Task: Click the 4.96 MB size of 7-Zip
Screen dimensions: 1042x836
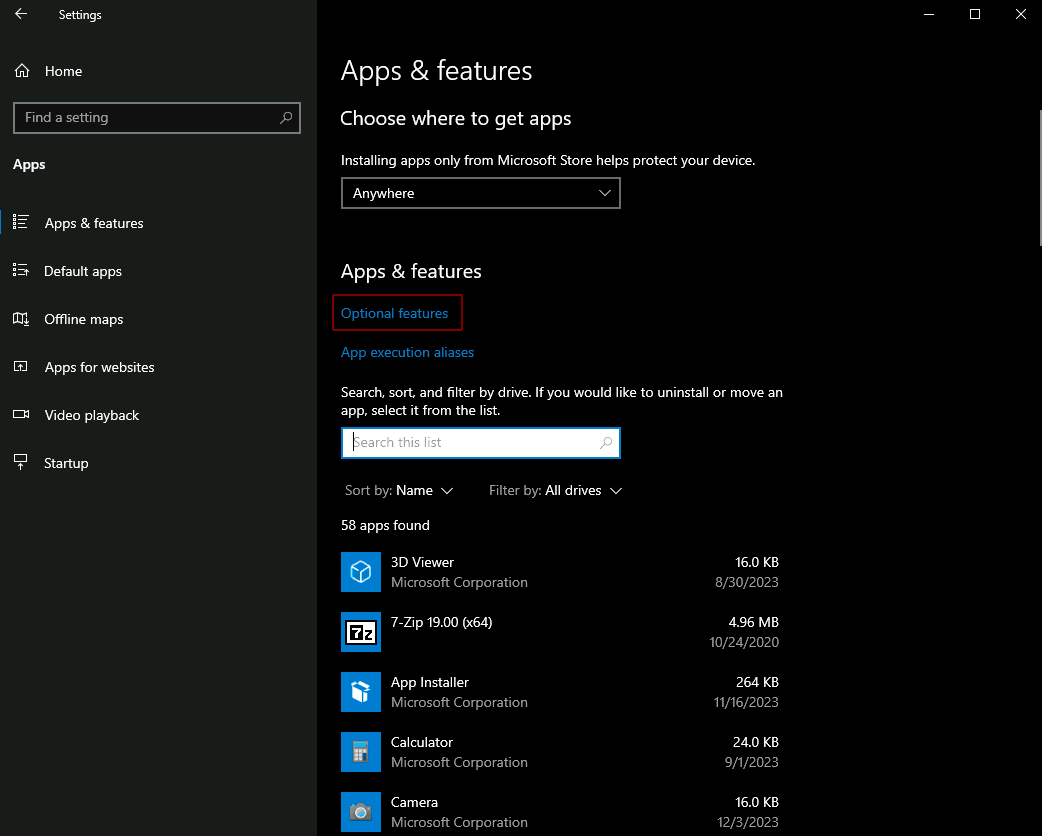Action: tap(754, 622)
